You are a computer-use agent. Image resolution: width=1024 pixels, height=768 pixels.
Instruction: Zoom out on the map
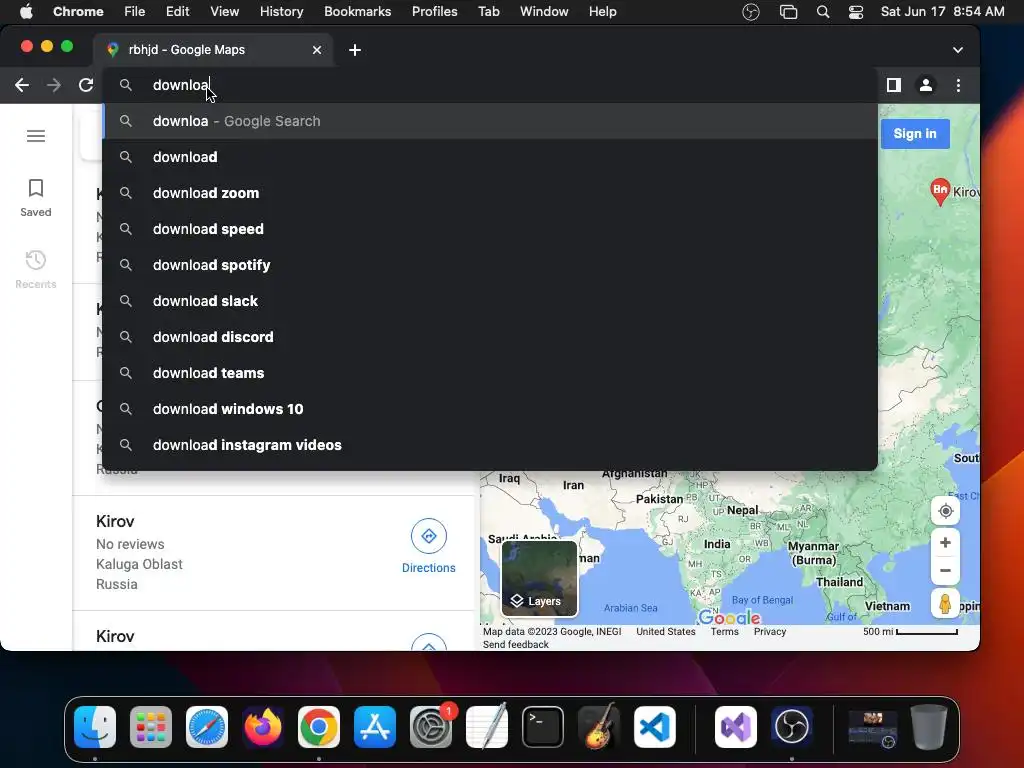(945, 570)
